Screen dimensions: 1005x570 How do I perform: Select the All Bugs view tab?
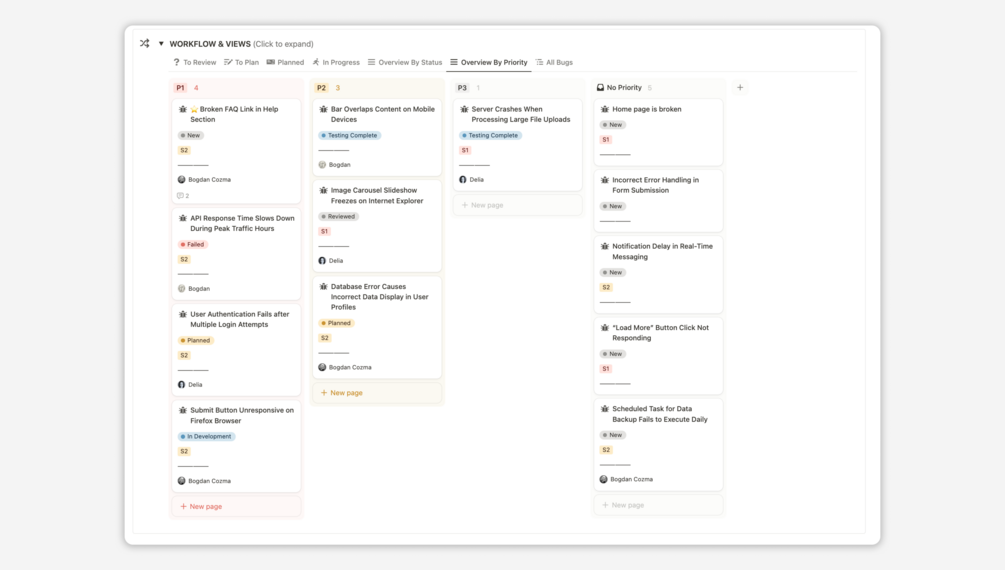pos(554,62)
